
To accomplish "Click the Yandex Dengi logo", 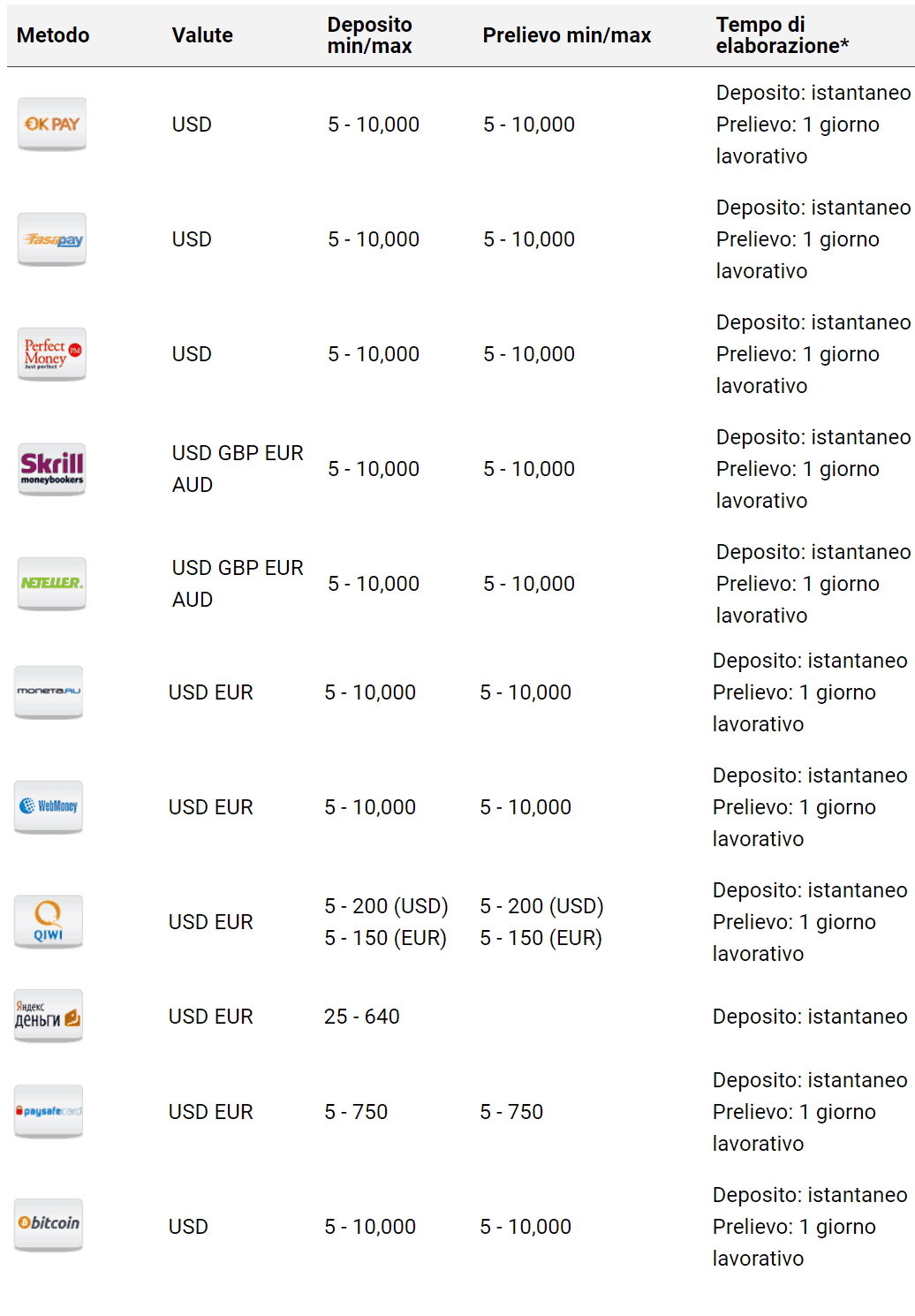I will click(x=49, y=1017).
